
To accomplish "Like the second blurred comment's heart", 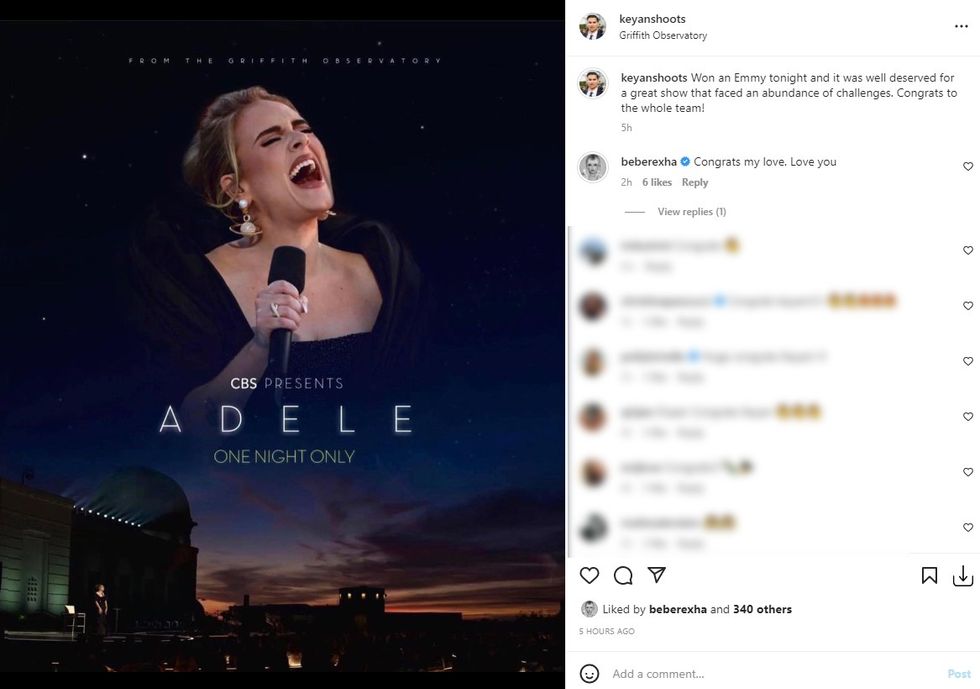I will pyautogui.click(x=967, y=306).
